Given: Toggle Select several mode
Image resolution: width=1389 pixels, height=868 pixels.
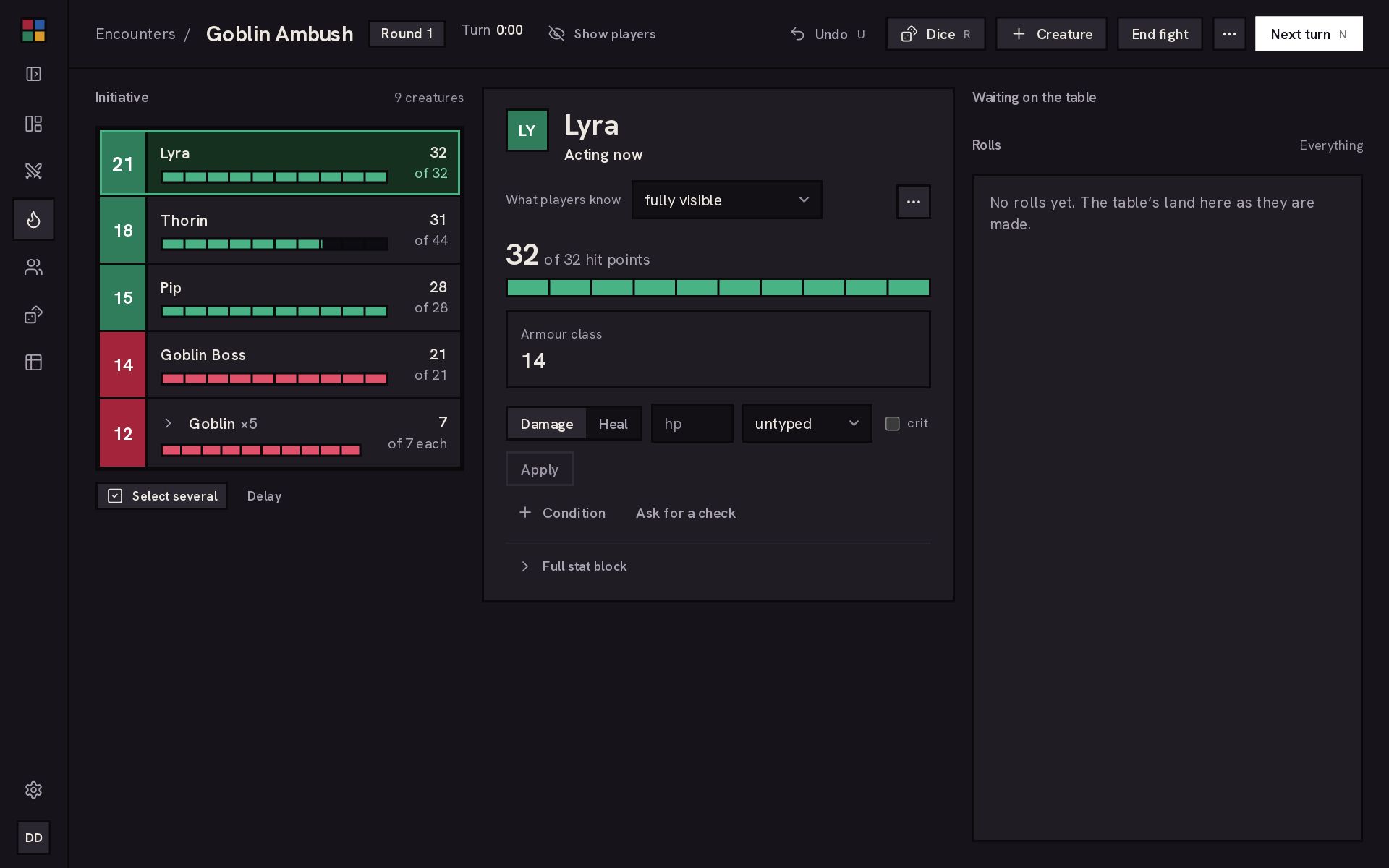Looking at the screenshot, I should pos(162,496).
